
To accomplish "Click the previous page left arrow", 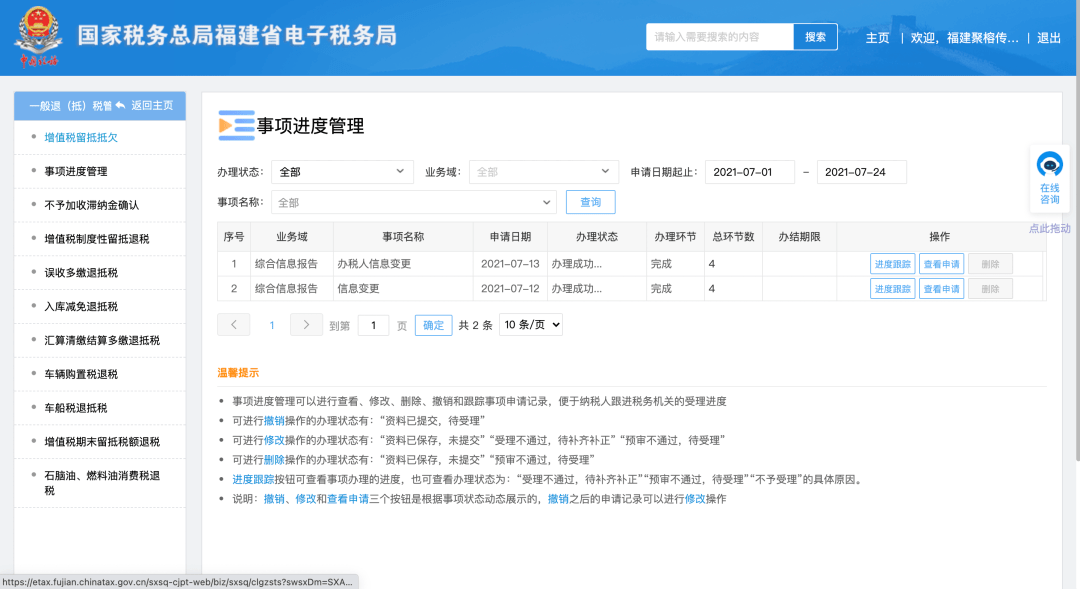I will click(x=233, y=324).
